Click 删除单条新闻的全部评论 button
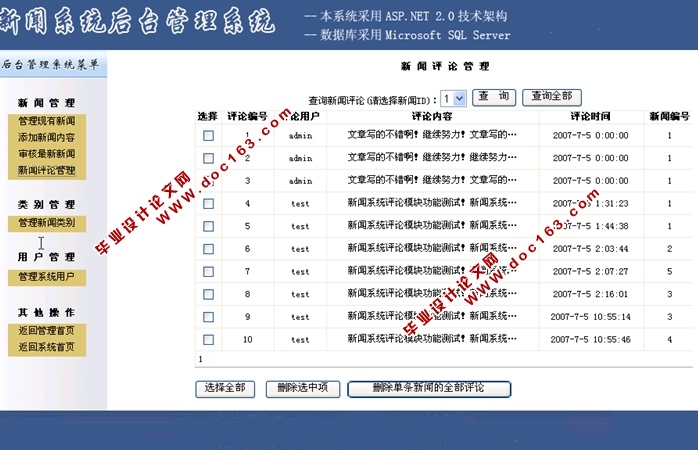 click(429, 389)
